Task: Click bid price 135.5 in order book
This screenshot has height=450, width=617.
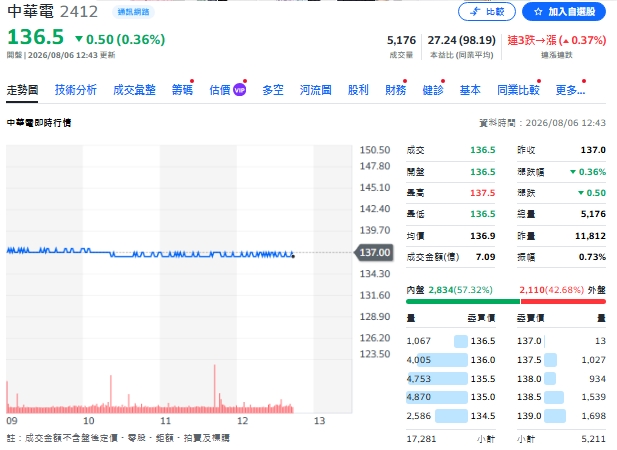Action: tap(483, 379)
